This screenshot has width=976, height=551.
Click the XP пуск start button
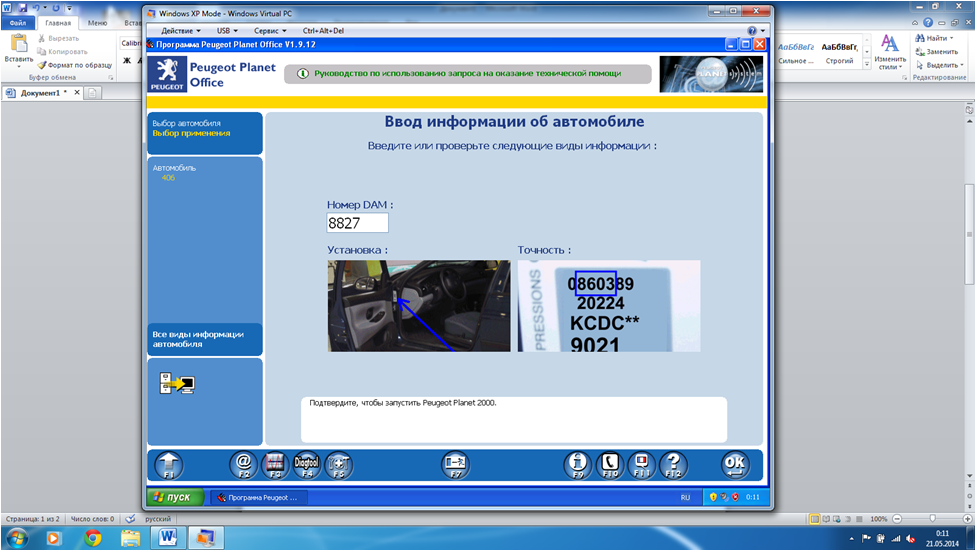[175, 497]
